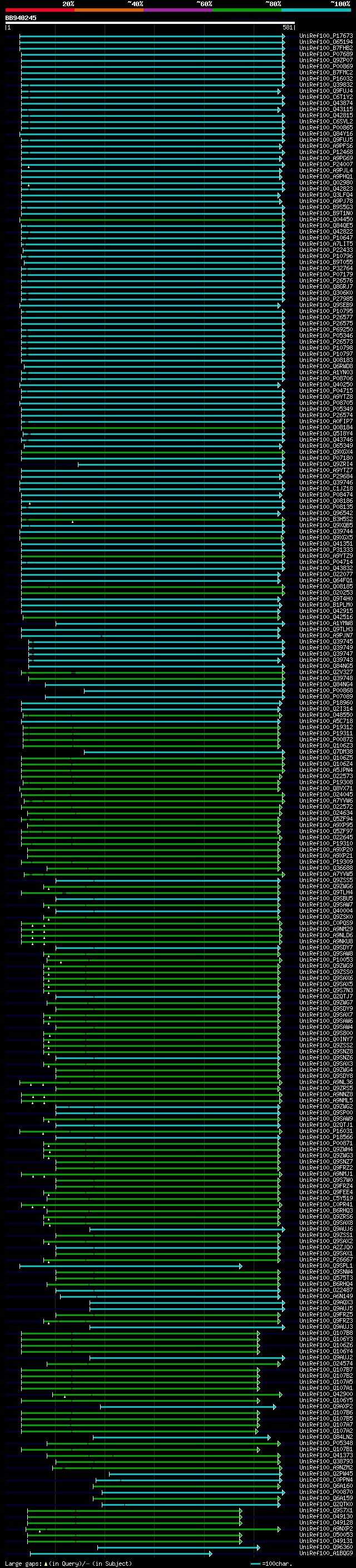Click the cyan alignment bar for UniRef100_P17673
356x1568 pixels.
(x=152, y=36)
